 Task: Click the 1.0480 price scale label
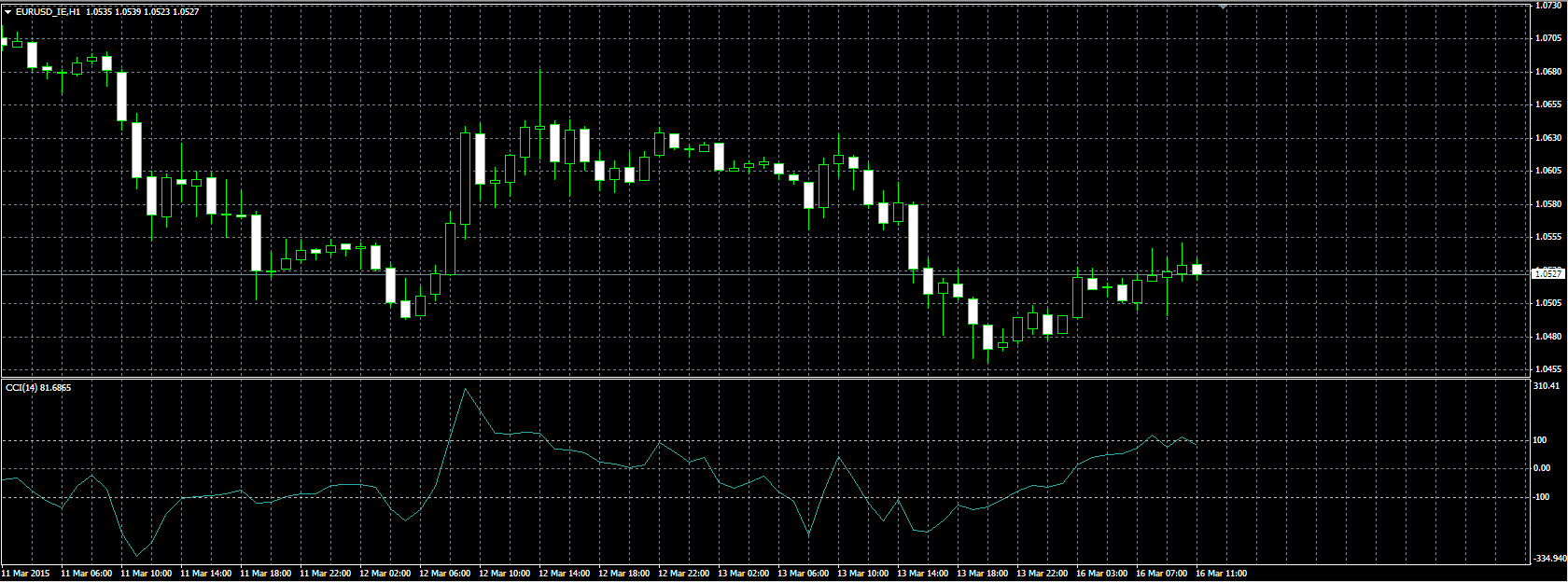pyautogui.click(x=1547, y=337)
